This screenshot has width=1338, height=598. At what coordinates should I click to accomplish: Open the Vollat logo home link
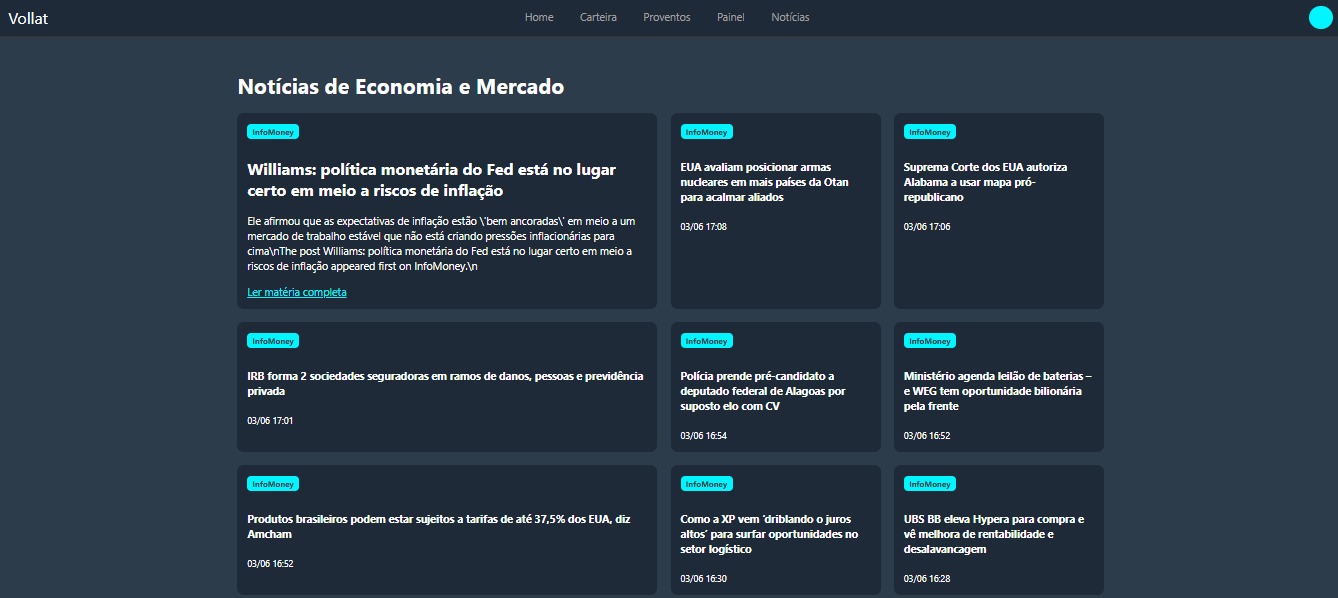point(28,18)
